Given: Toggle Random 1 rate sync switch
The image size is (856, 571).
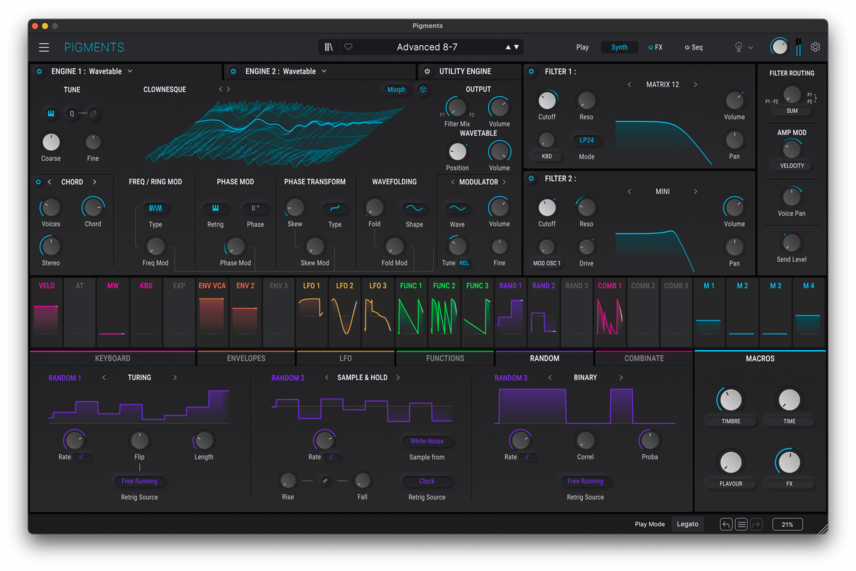Looking at the screenshot, I should (83, 457).
